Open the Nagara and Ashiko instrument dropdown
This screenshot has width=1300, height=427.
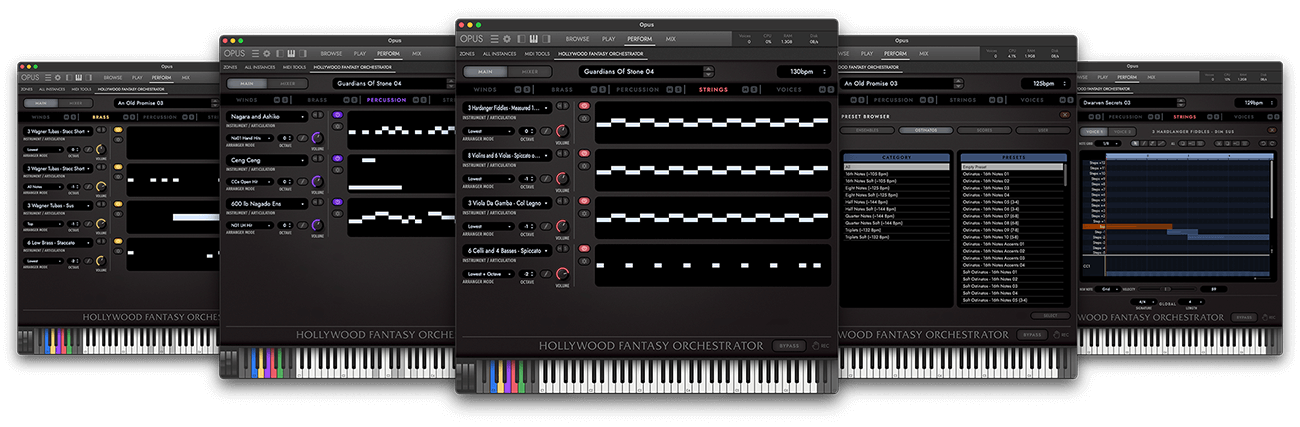click(x=268, y=117)
